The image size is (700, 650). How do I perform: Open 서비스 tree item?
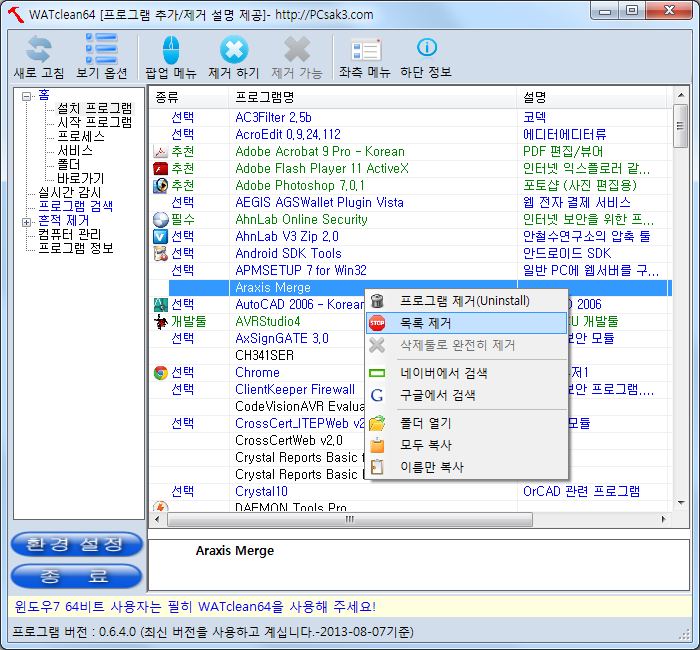pos(75,150)
